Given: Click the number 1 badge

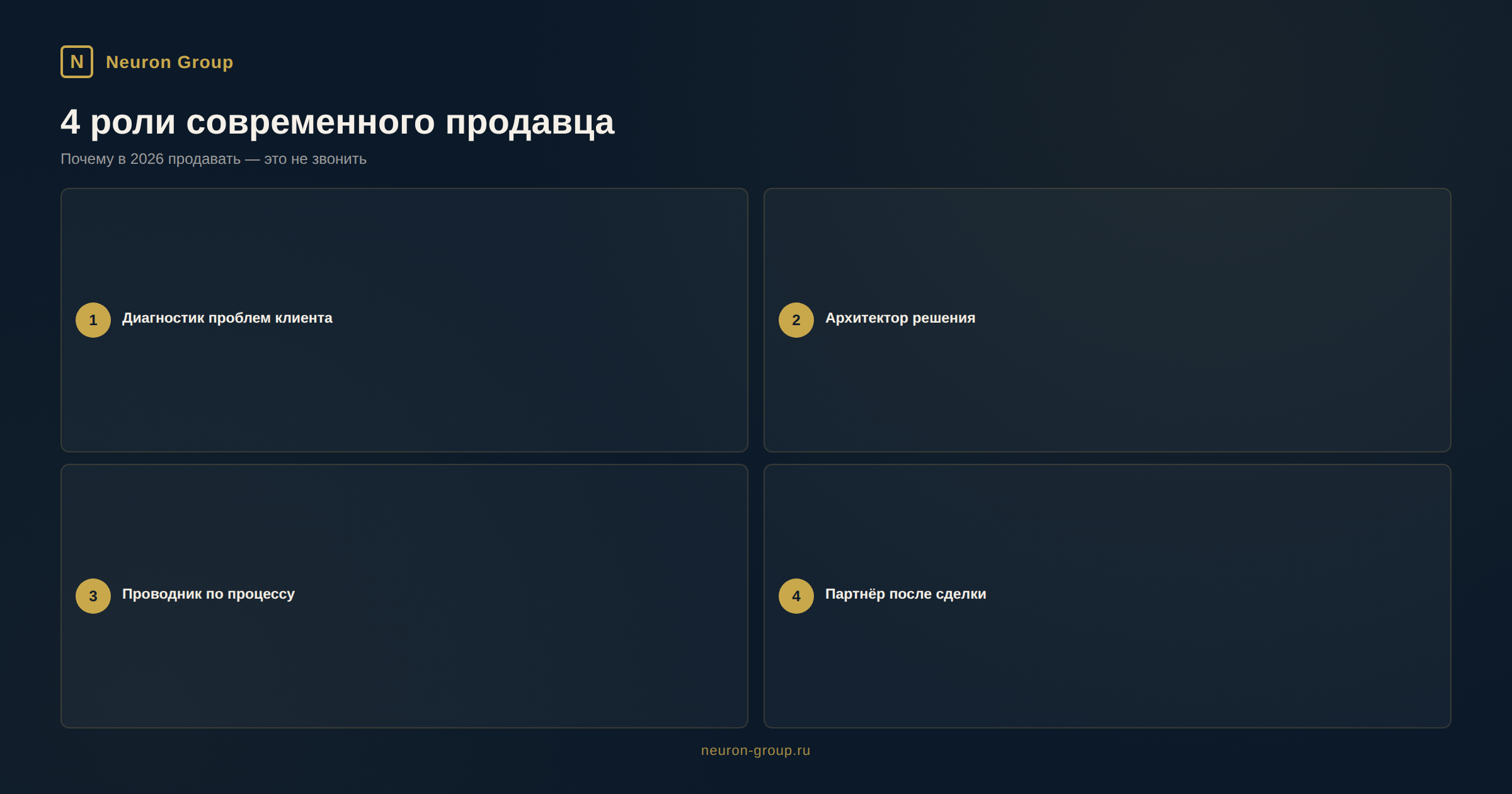Looking at the screenshot, I should pos(93,320).
